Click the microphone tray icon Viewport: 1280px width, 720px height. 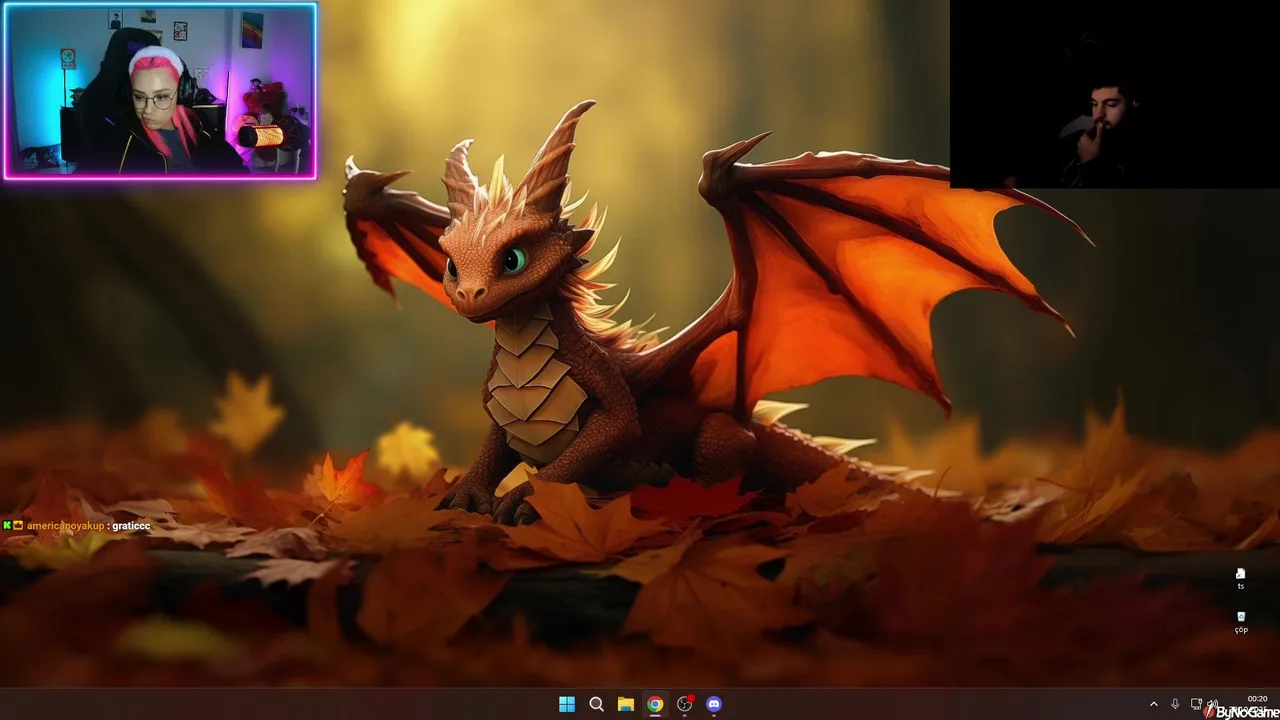click(1175, 704)
